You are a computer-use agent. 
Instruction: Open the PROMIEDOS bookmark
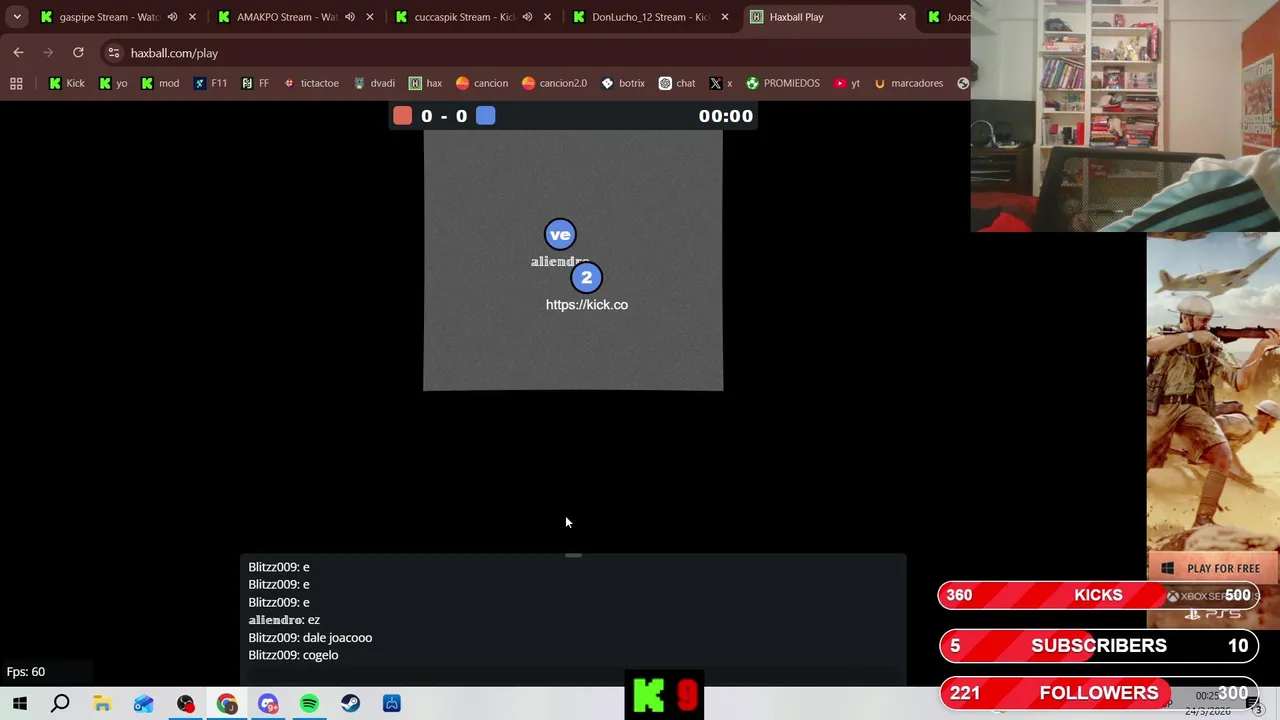point(782,83)
